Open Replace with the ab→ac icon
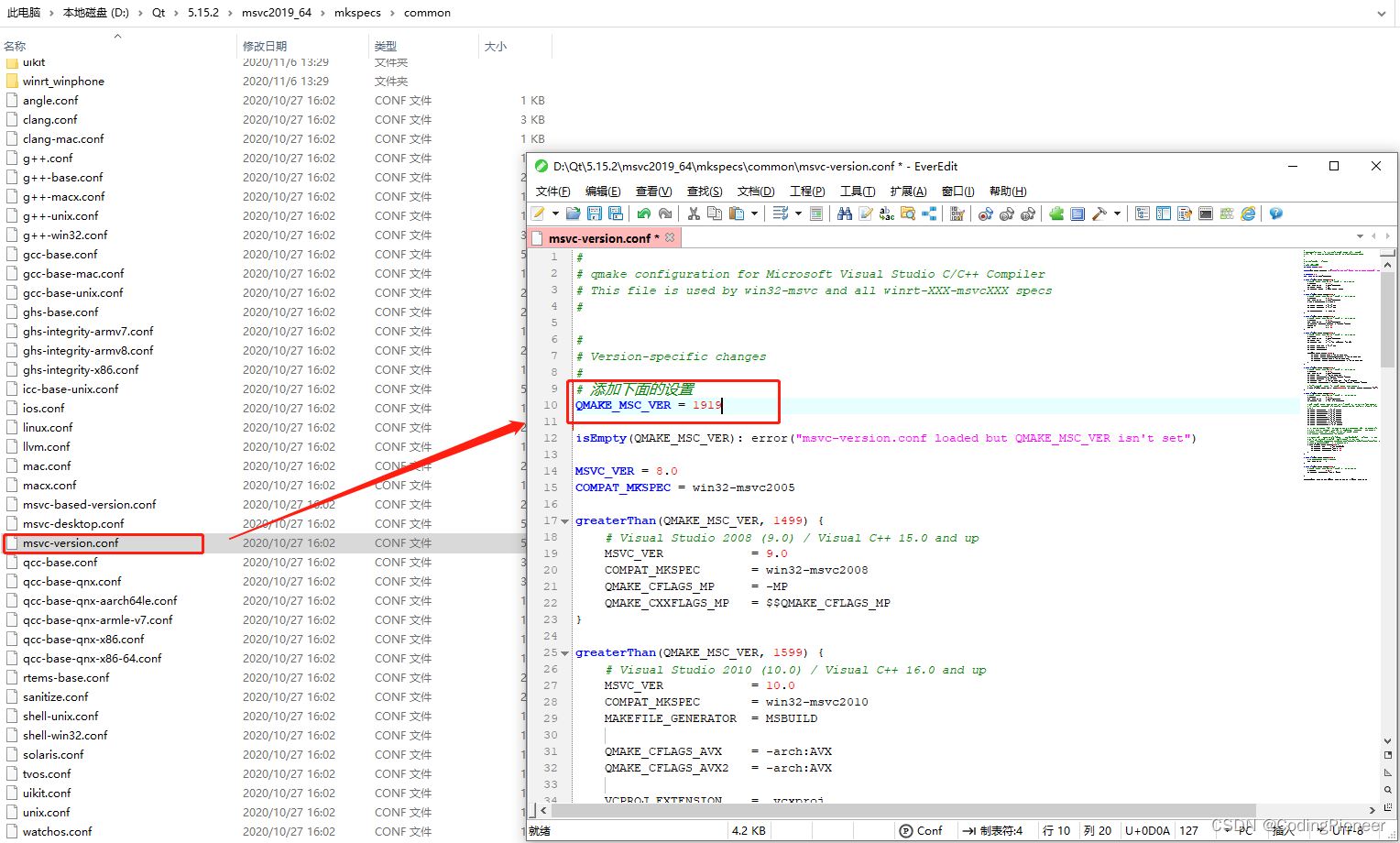The height and width of the screenshot is (843, 1400). tap(886, 213)
